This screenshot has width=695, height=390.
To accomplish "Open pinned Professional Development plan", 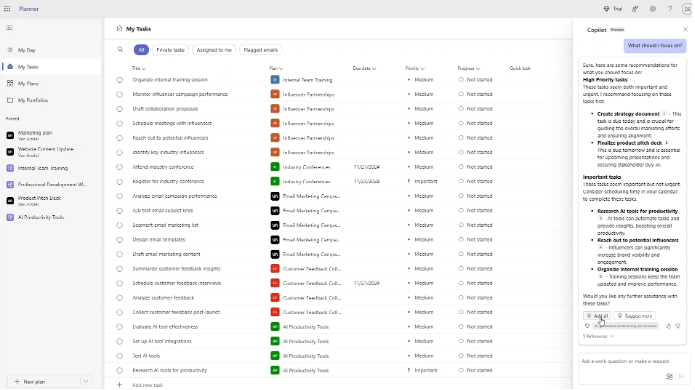I will click(51, 184).
